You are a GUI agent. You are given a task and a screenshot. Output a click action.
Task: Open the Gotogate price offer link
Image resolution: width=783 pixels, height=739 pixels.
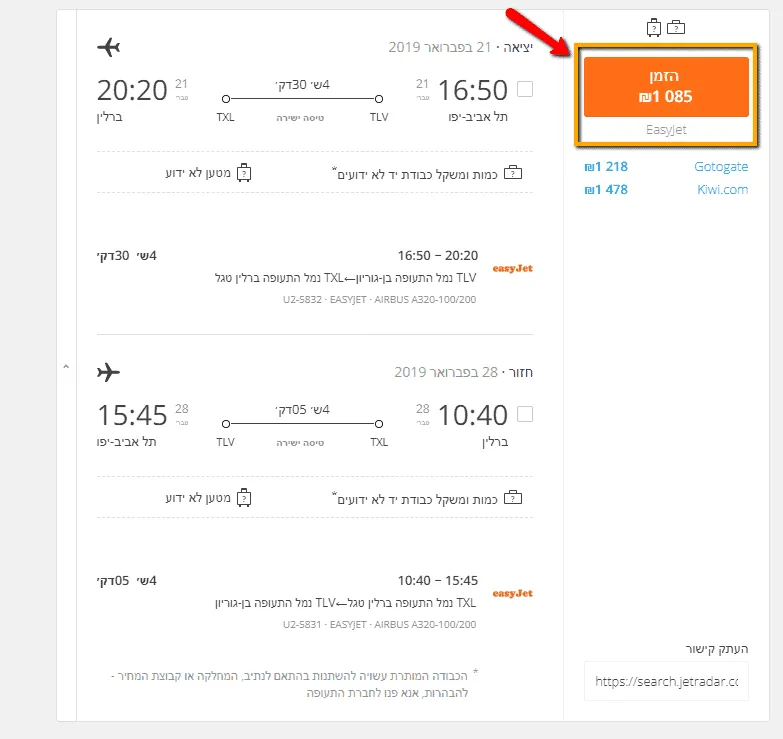tap(720, 167)
